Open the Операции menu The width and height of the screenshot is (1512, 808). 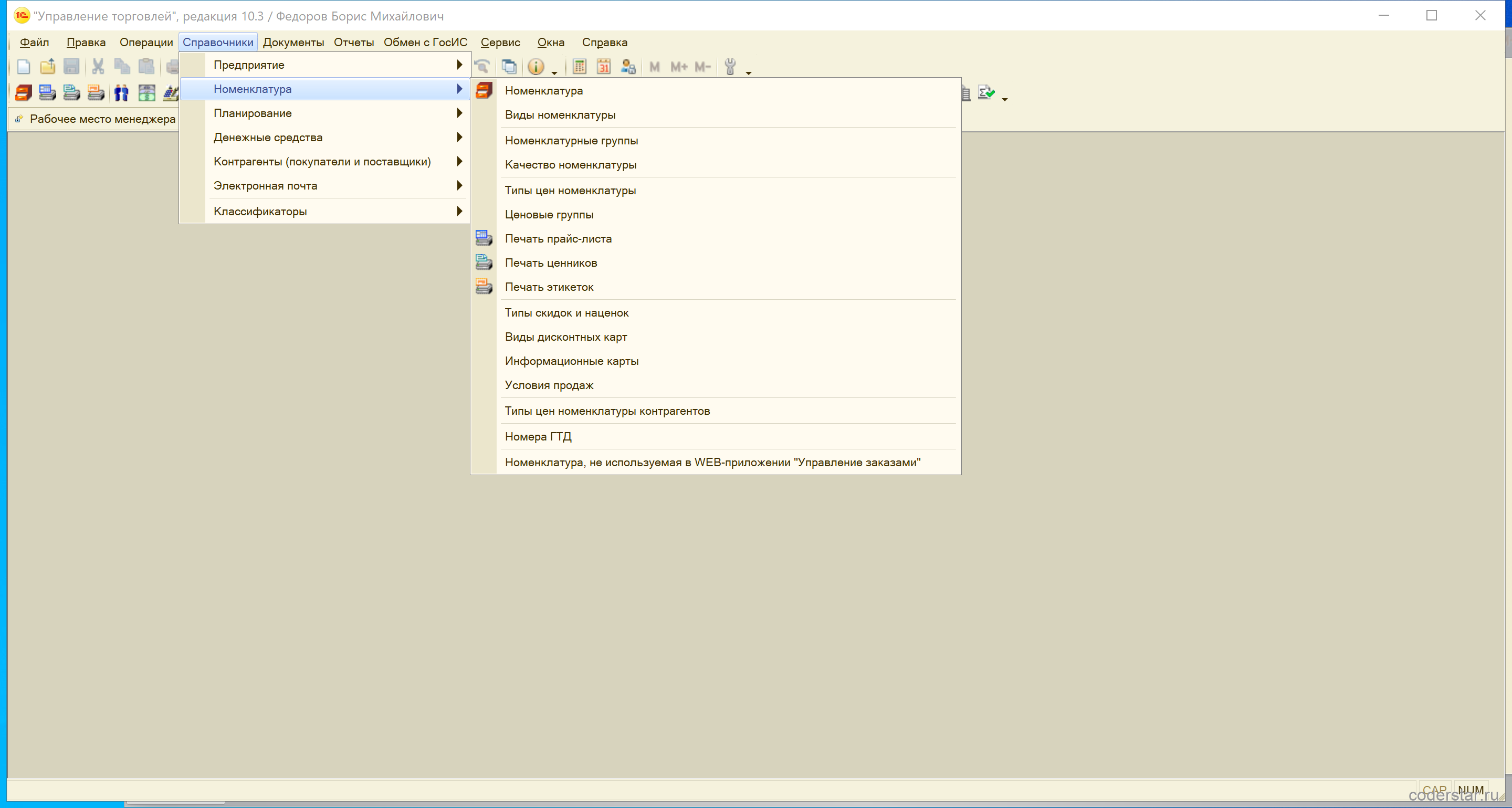tap(146, 42)
